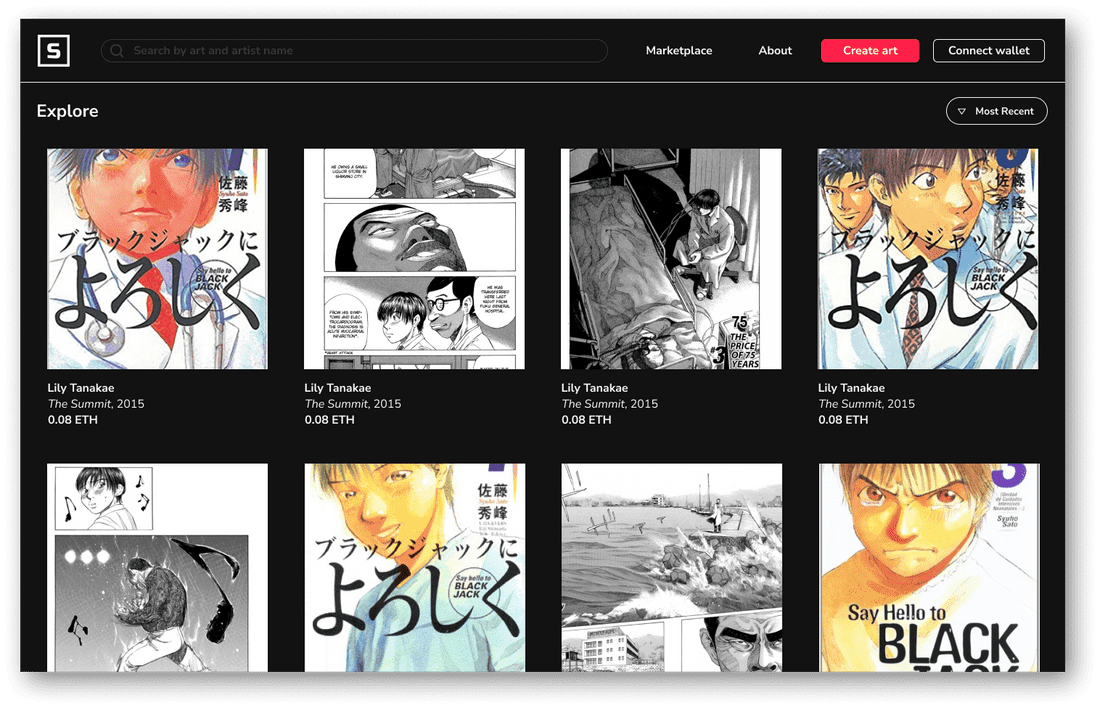Open the Marketplace page
The height and width of the screenshot is (708, 1100).
(678, 51)
